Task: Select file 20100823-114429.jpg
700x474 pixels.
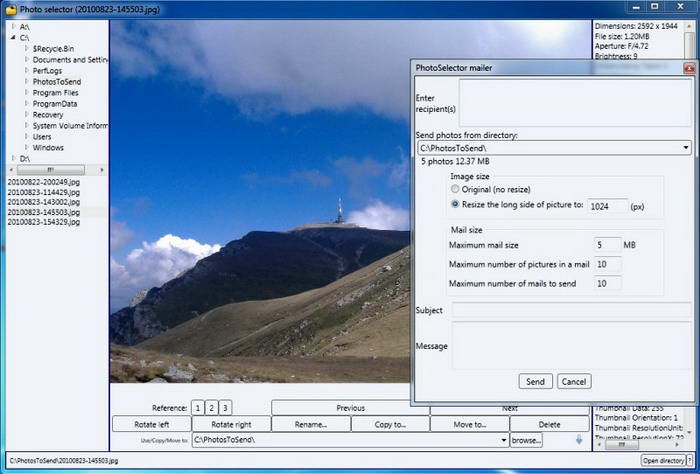Action: 44,192
